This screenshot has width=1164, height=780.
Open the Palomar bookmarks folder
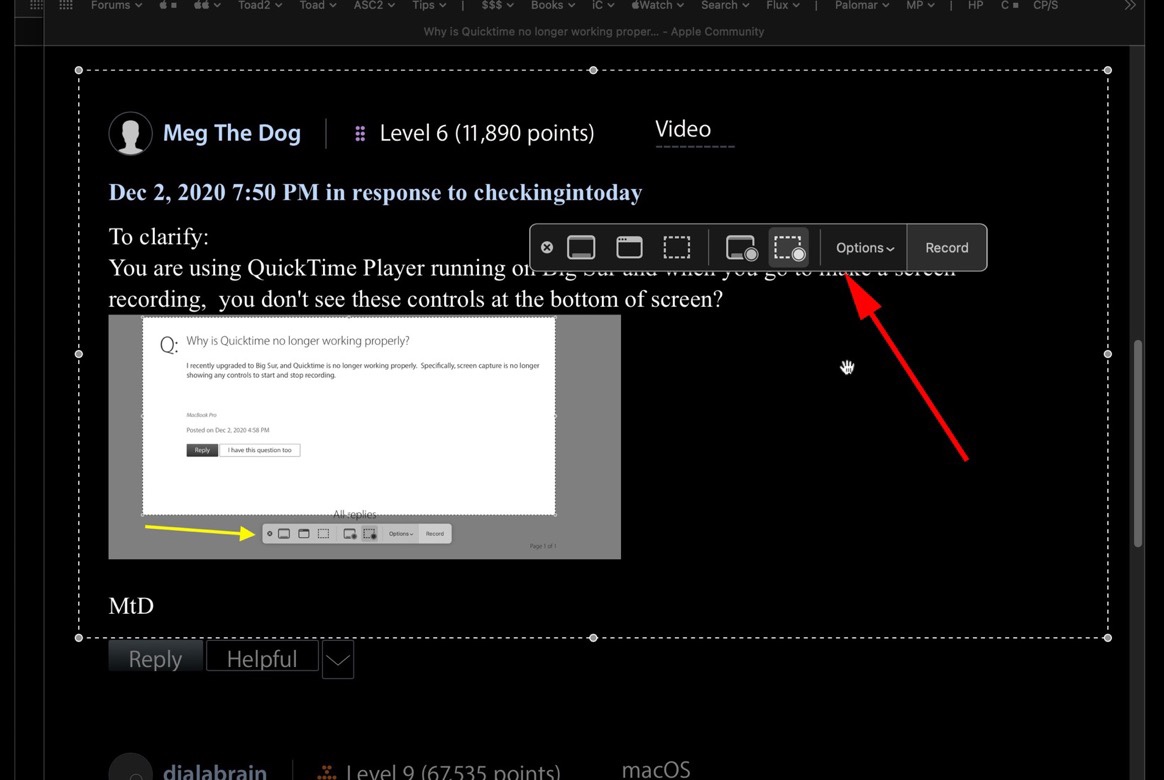coord(862,5)
